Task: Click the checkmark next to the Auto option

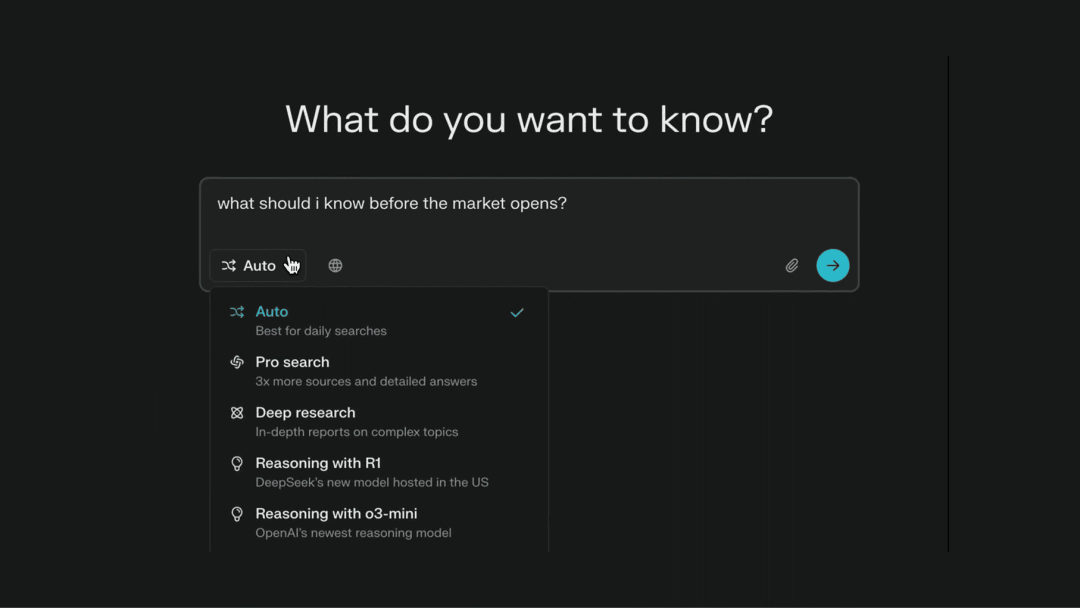Action: (x=517, y=313)
